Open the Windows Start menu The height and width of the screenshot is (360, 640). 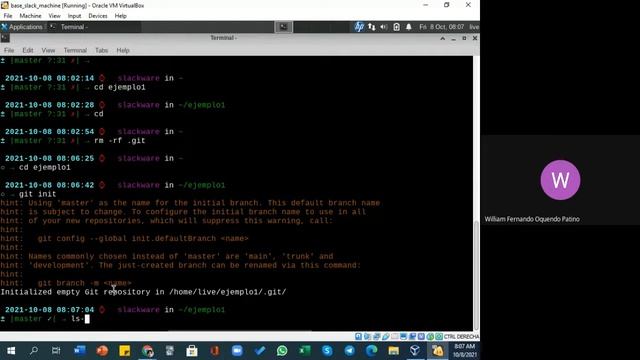[x=11, y=351]
